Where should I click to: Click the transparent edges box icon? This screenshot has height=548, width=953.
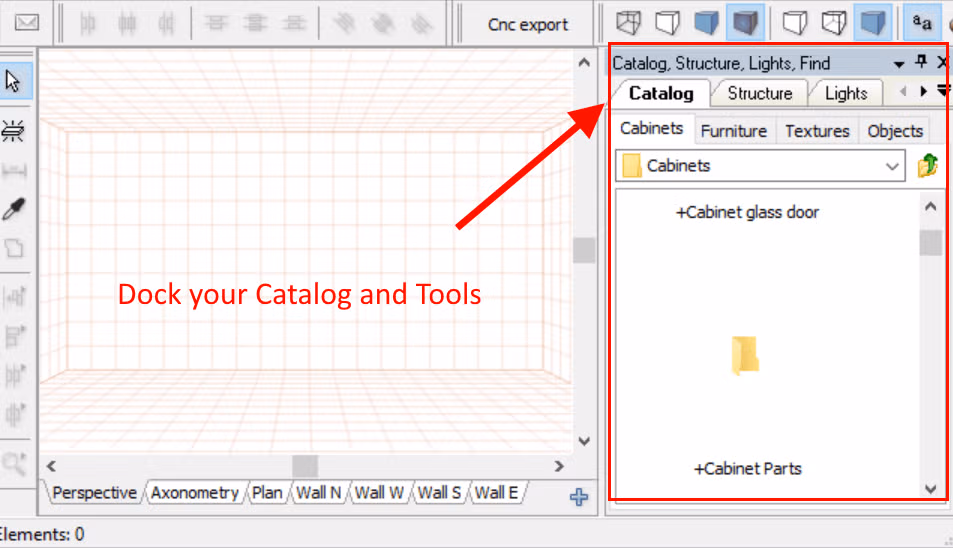coord(834,23)
